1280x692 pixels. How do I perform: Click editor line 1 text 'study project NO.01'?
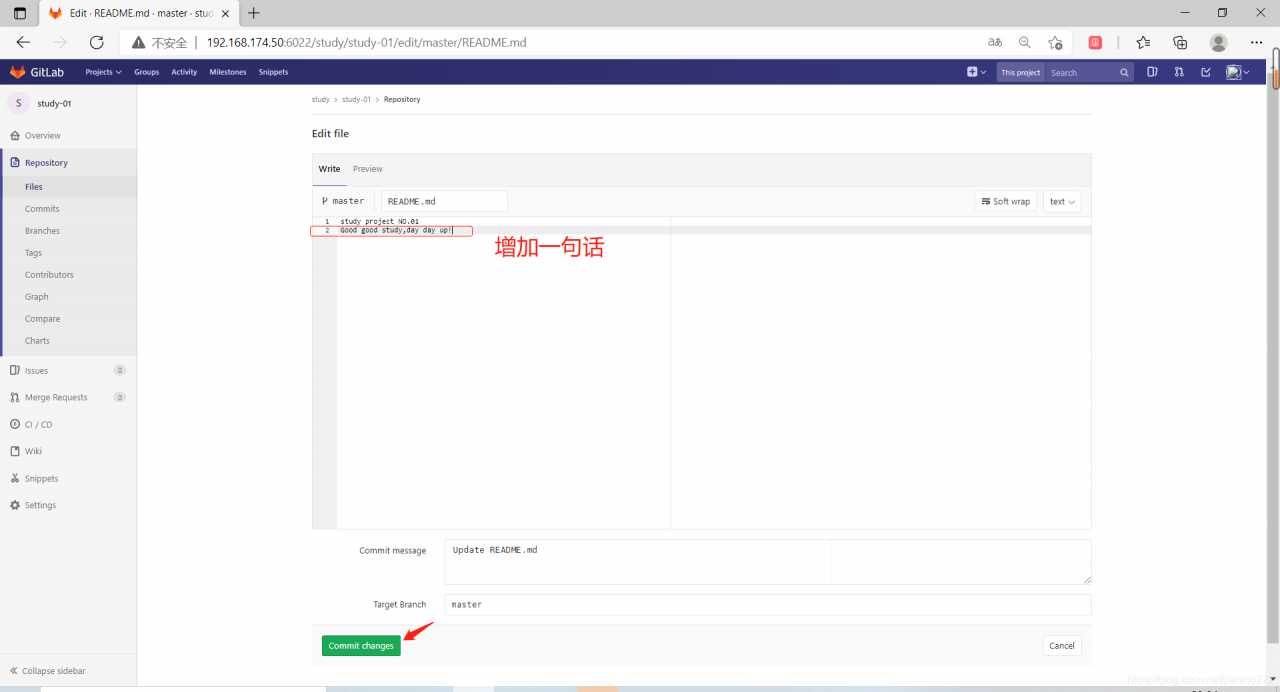(x=379, y=221)
